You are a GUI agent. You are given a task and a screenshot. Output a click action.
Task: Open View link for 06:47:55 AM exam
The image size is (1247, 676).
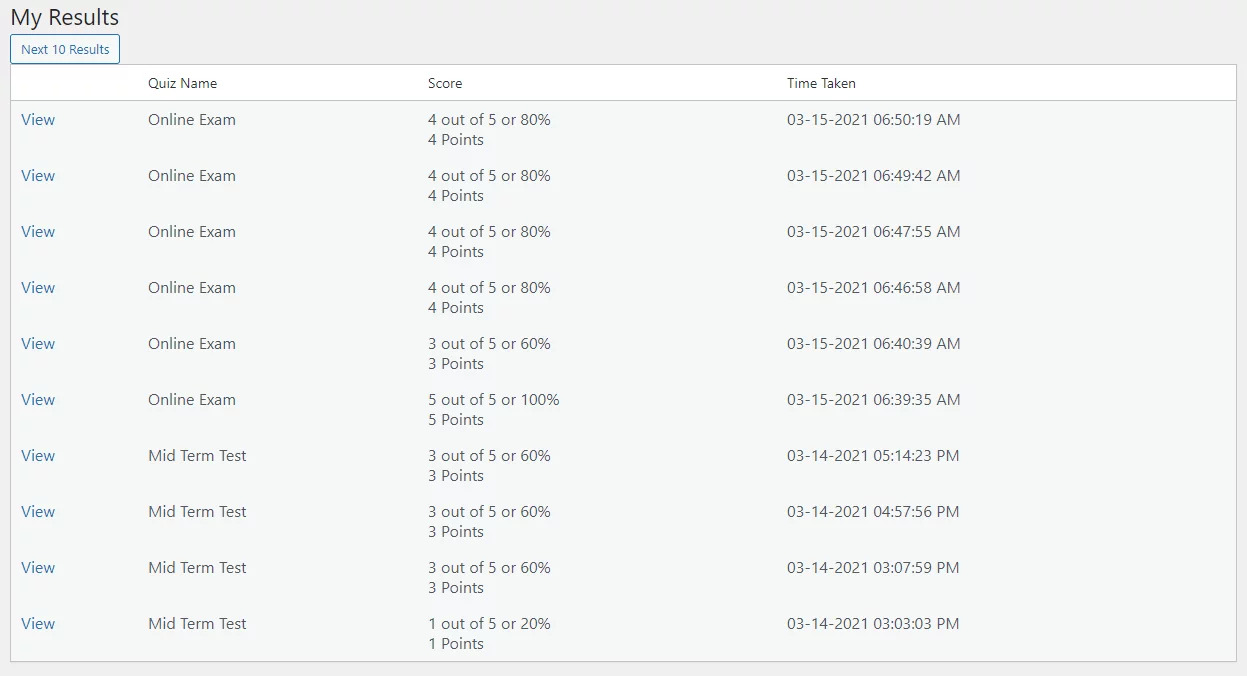point(38,232)
